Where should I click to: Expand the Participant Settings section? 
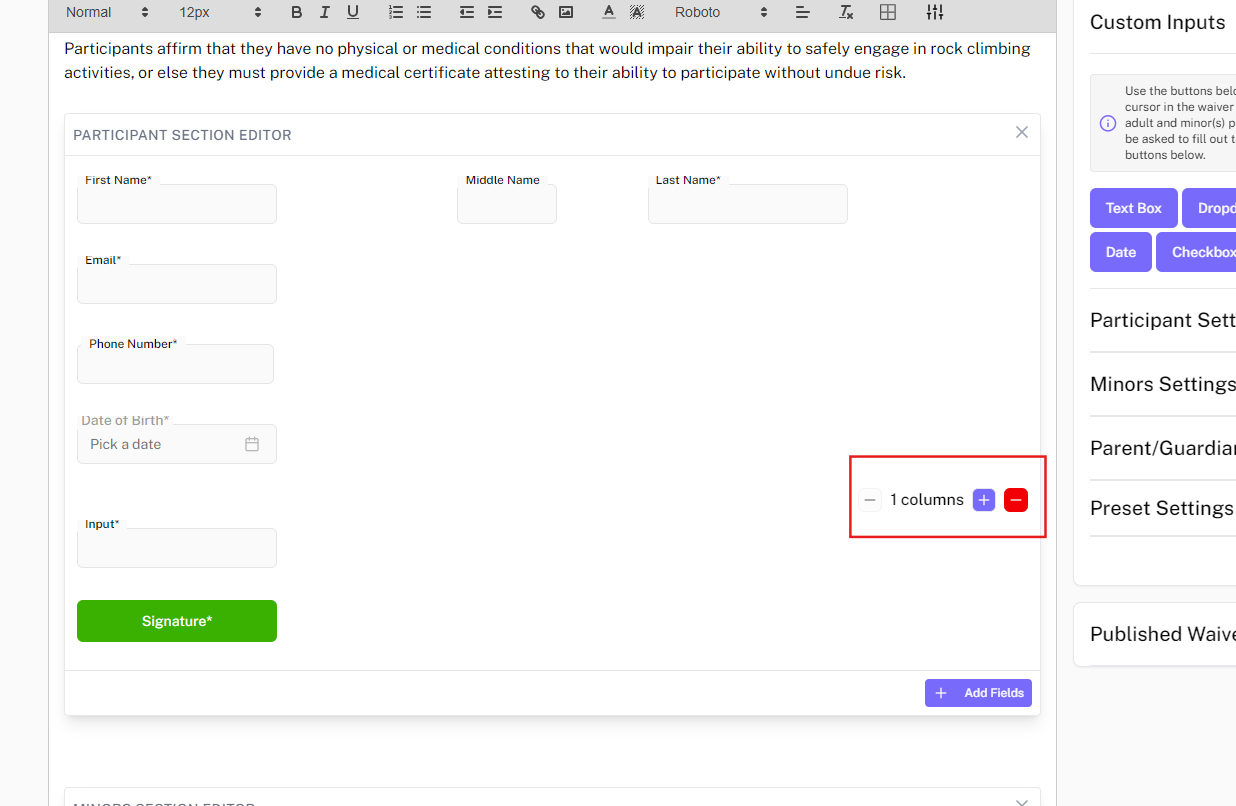point(1162,320)
